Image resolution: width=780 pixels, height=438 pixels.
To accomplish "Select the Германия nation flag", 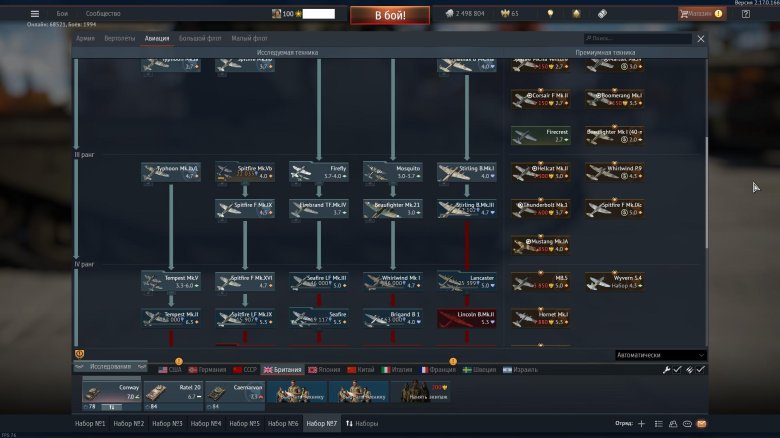I will pos(207,369).
